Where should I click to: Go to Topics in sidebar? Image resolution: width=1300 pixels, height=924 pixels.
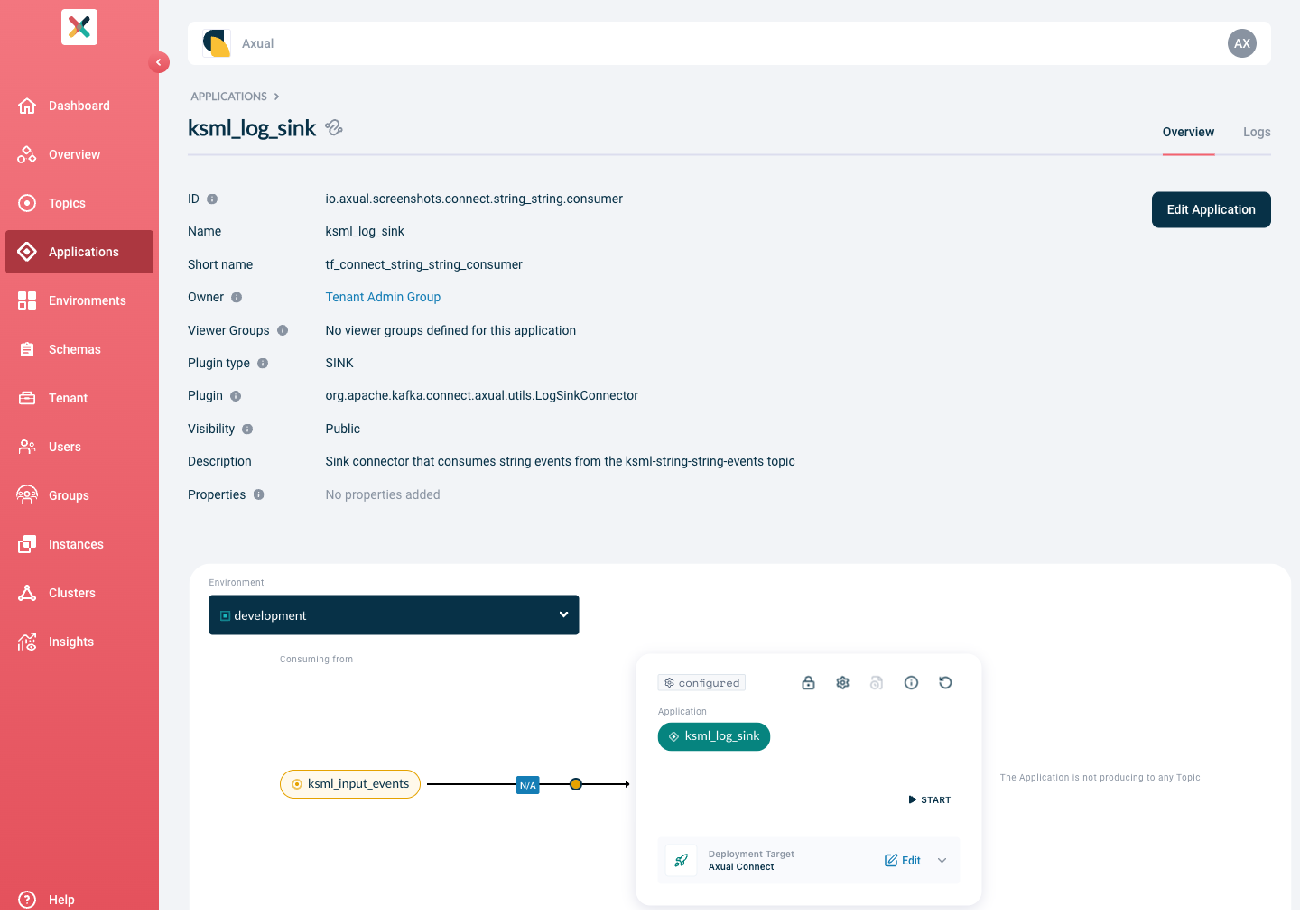click(x=79, y=203)
